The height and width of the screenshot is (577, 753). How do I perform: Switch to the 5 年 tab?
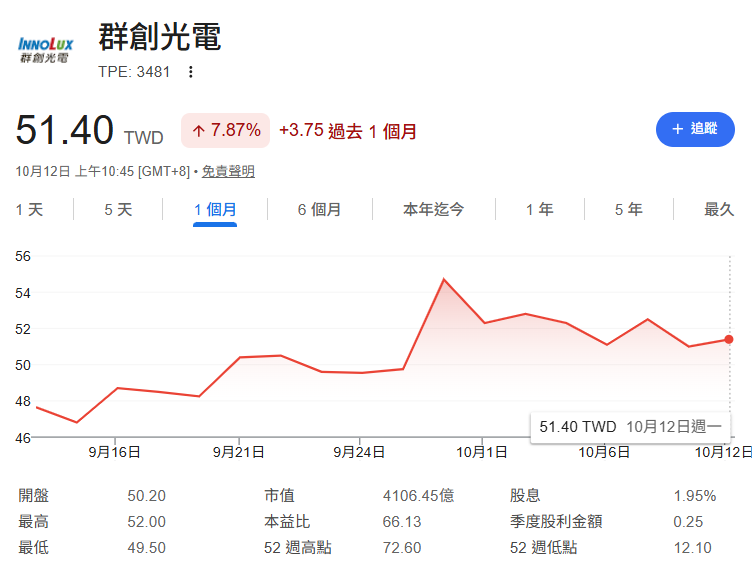629,210
